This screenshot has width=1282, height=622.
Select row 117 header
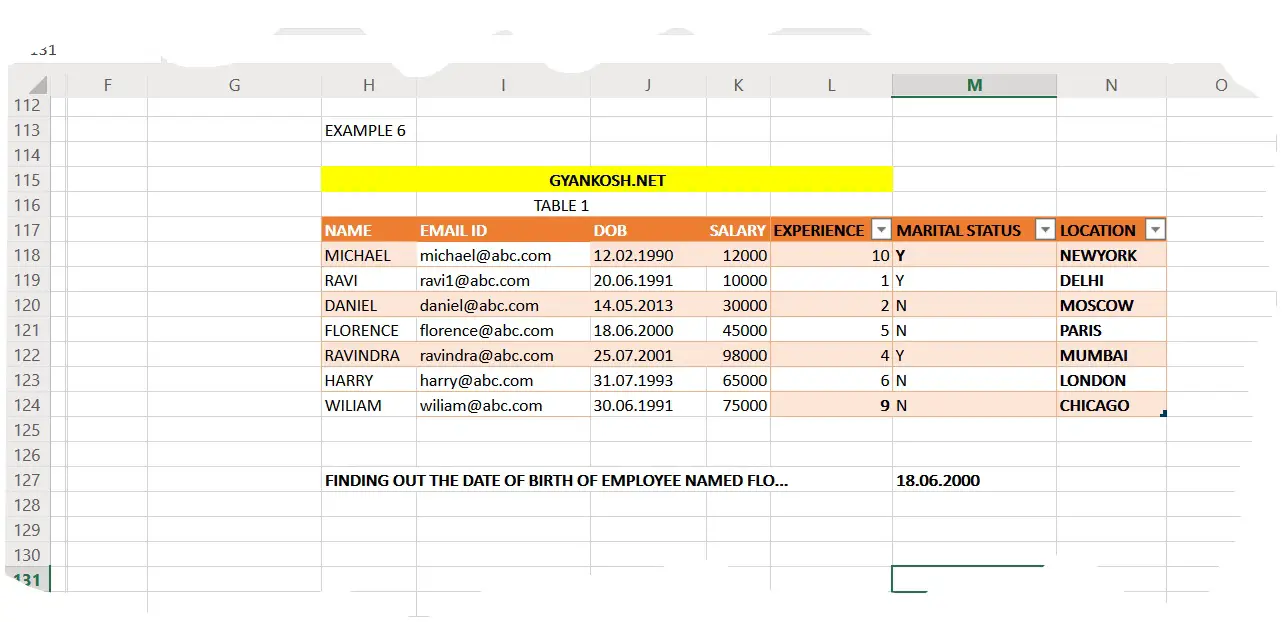coord(28,230)
